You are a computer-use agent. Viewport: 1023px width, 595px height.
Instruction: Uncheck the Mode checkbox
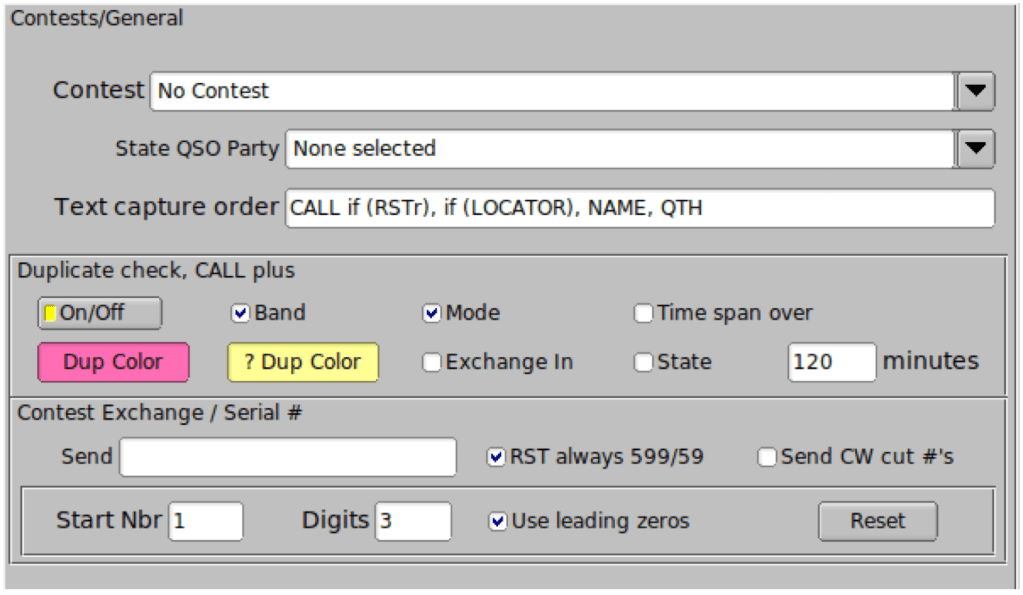click(432, 313)
